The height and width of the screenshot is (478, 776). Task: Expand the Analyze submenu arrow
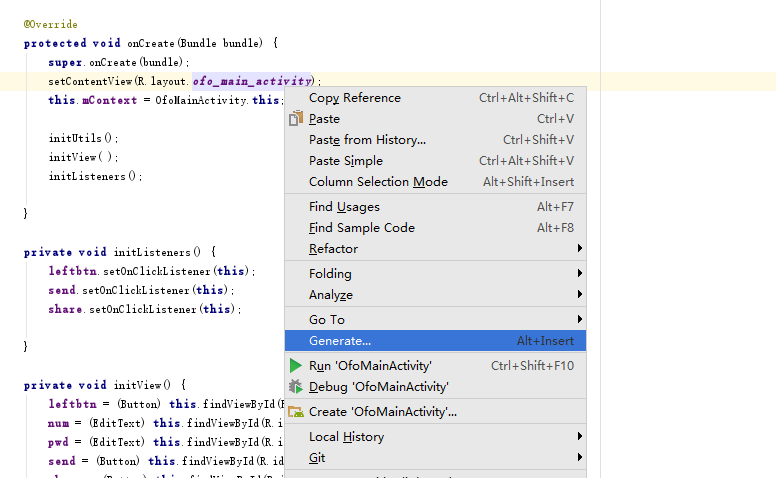click(579, 295)
